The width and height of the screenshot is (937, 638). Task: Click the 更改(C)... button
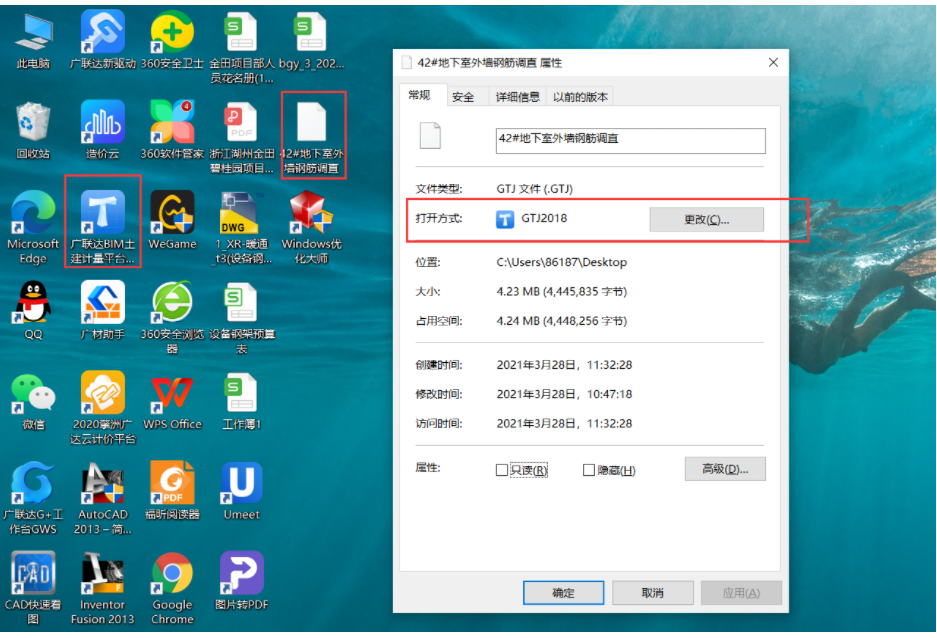(x=706, y=220)
